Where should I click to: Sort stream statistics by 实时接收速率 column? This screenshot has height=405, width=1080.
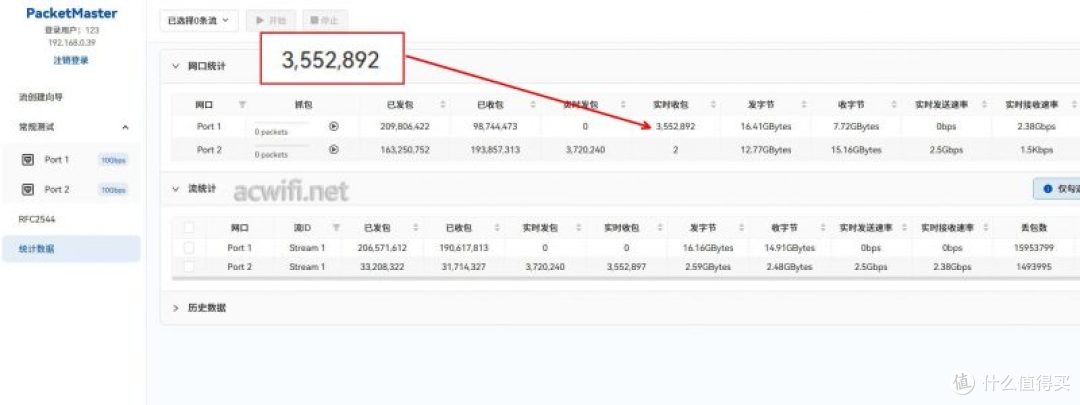coord(986,228)
